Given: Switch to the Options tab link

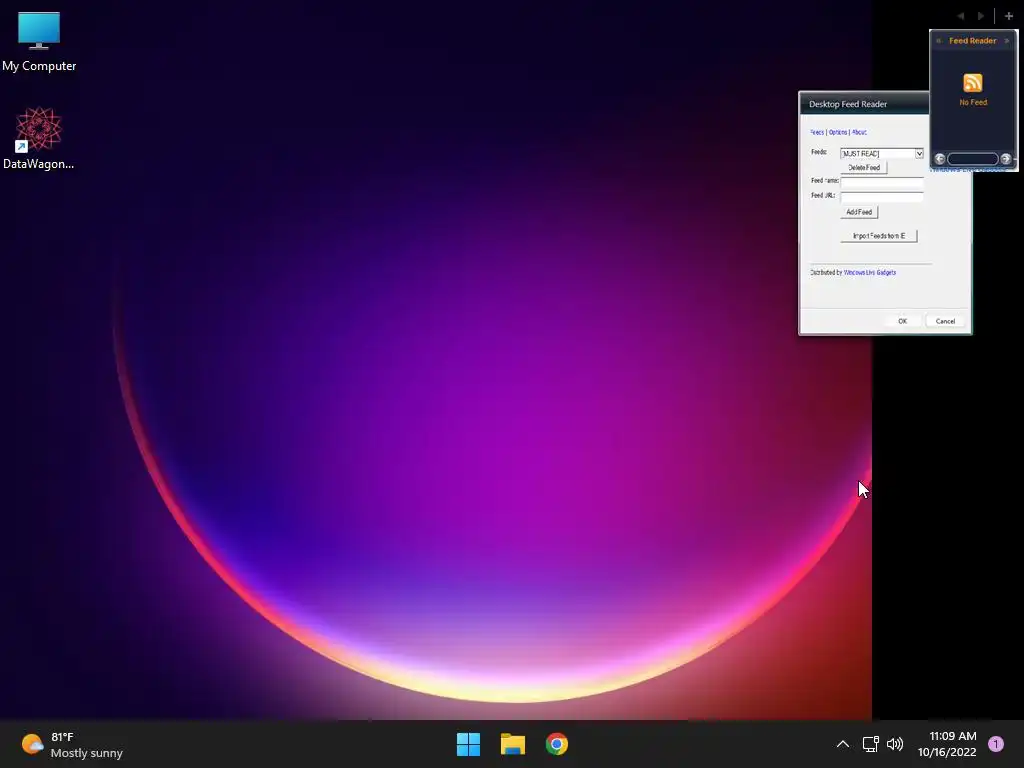Looking at the screenshot, I should [x=838, y=132].
